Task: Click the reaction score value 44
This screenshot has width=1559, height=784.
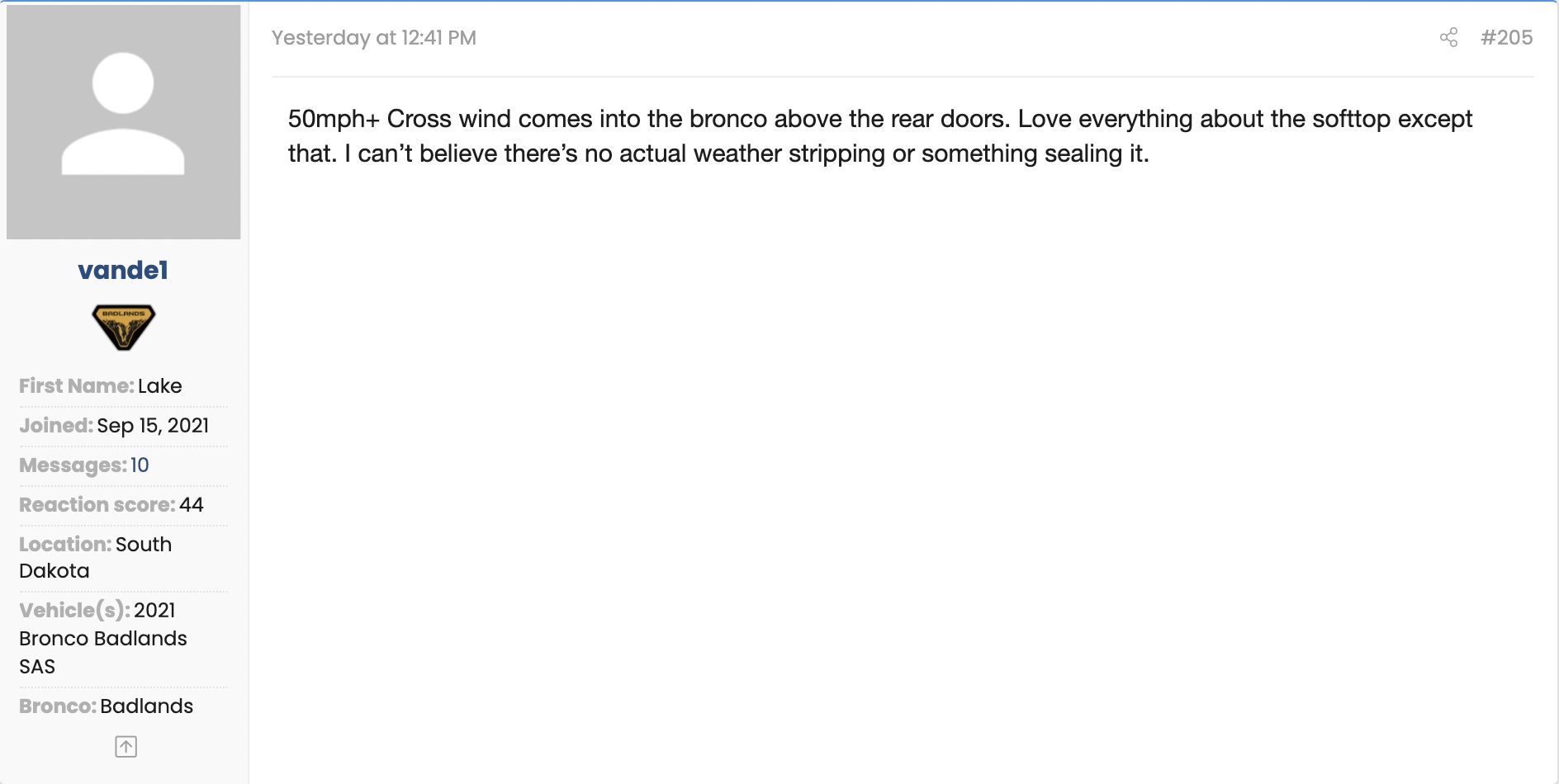Action: (x=191, y=505)
